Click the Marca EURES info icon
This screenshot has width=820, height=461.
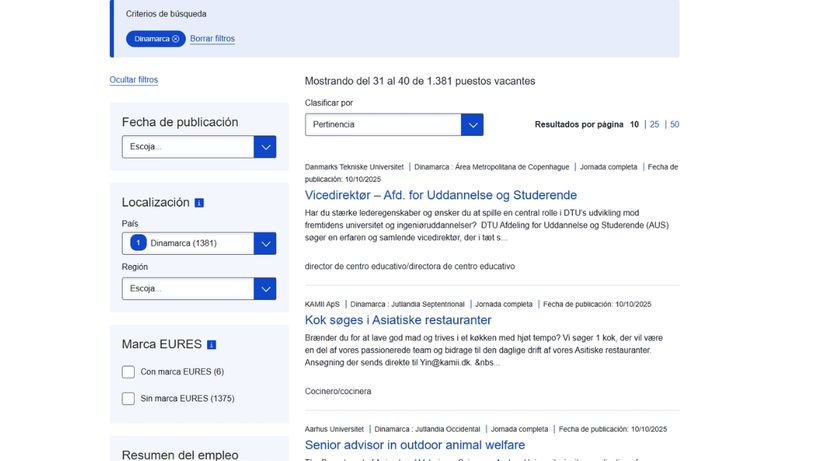[211, 345]
